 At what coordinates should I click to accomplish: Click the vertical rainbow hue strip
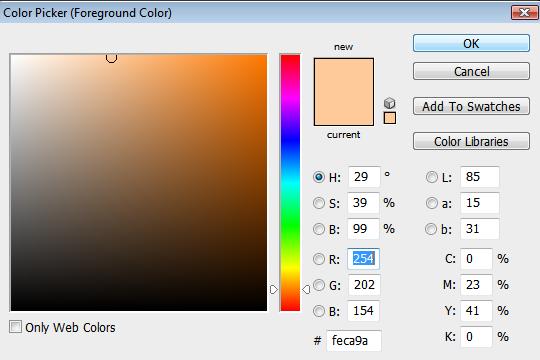[290, 183]
